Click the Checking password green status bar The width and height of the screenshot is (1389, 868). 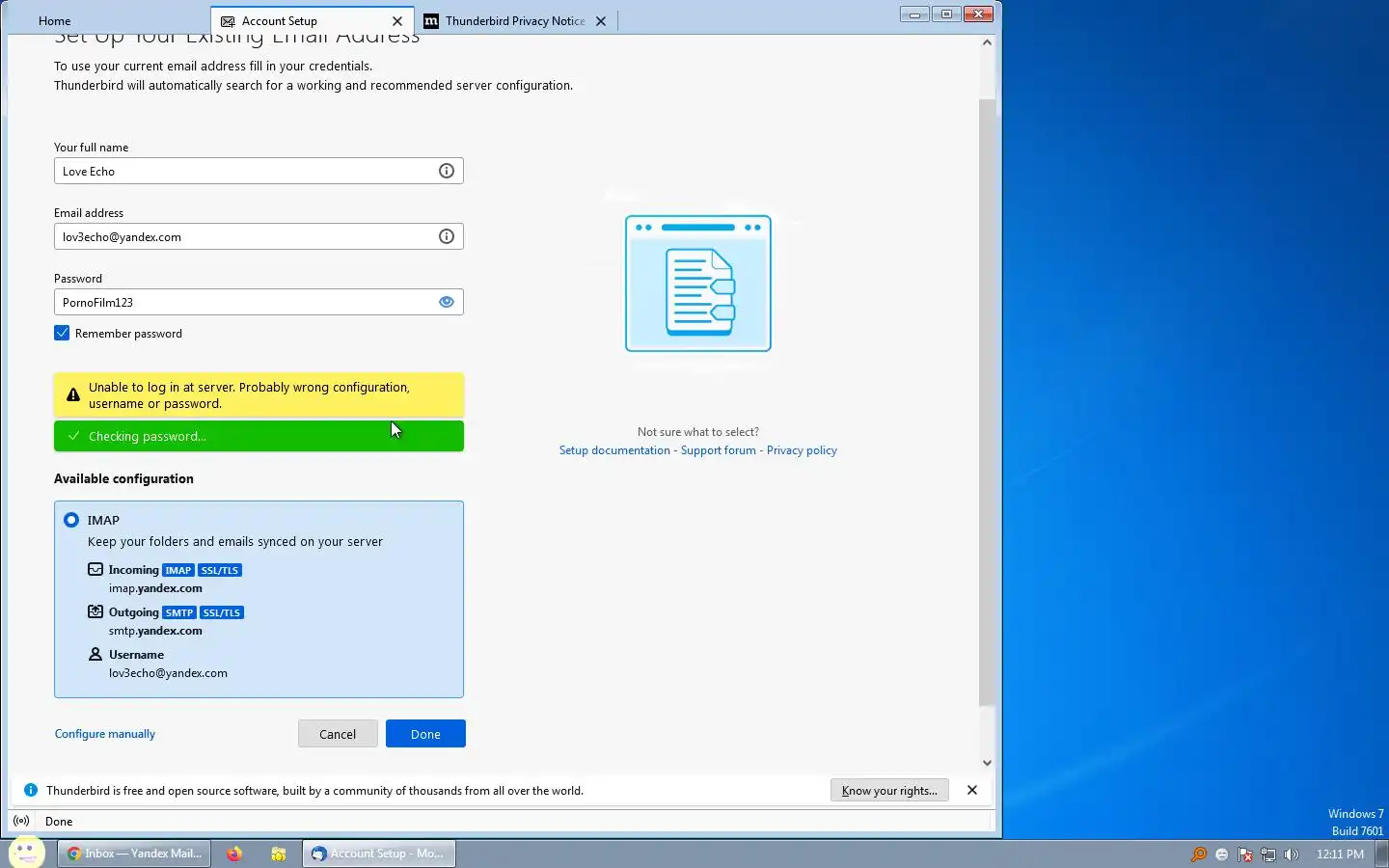tap(259, 436)
